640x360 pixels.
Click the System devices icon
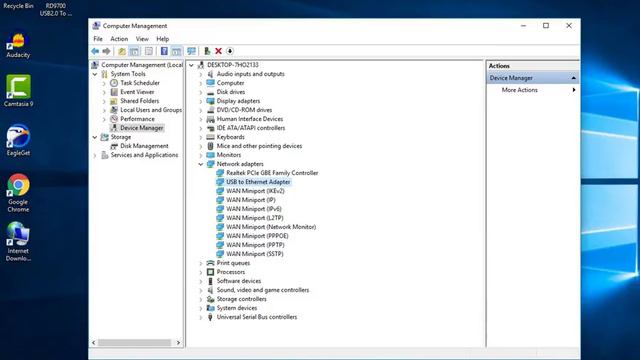[x=210, y=308]
